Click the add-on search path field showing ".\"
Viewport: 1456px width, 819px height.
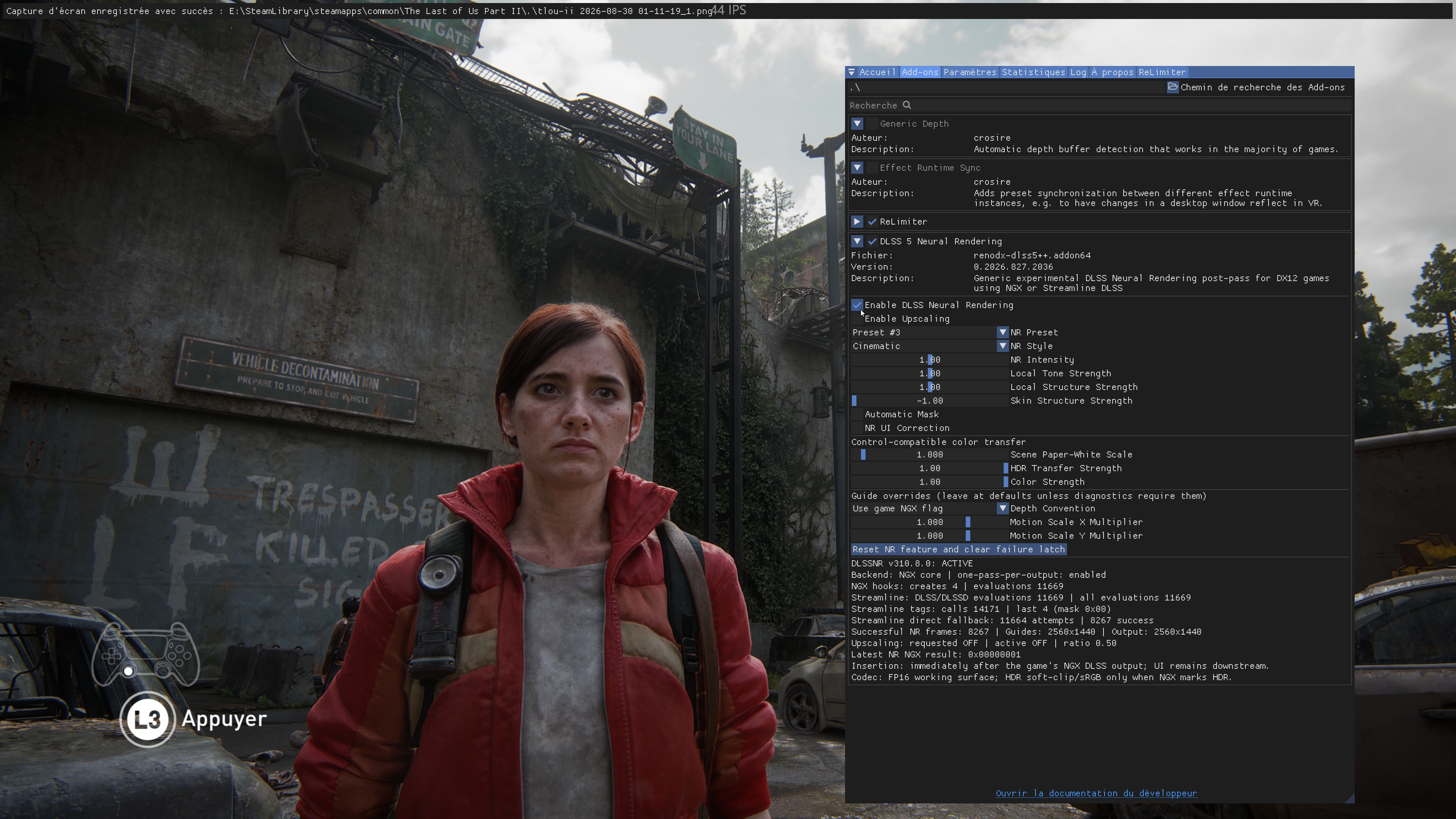(1006, 88)
